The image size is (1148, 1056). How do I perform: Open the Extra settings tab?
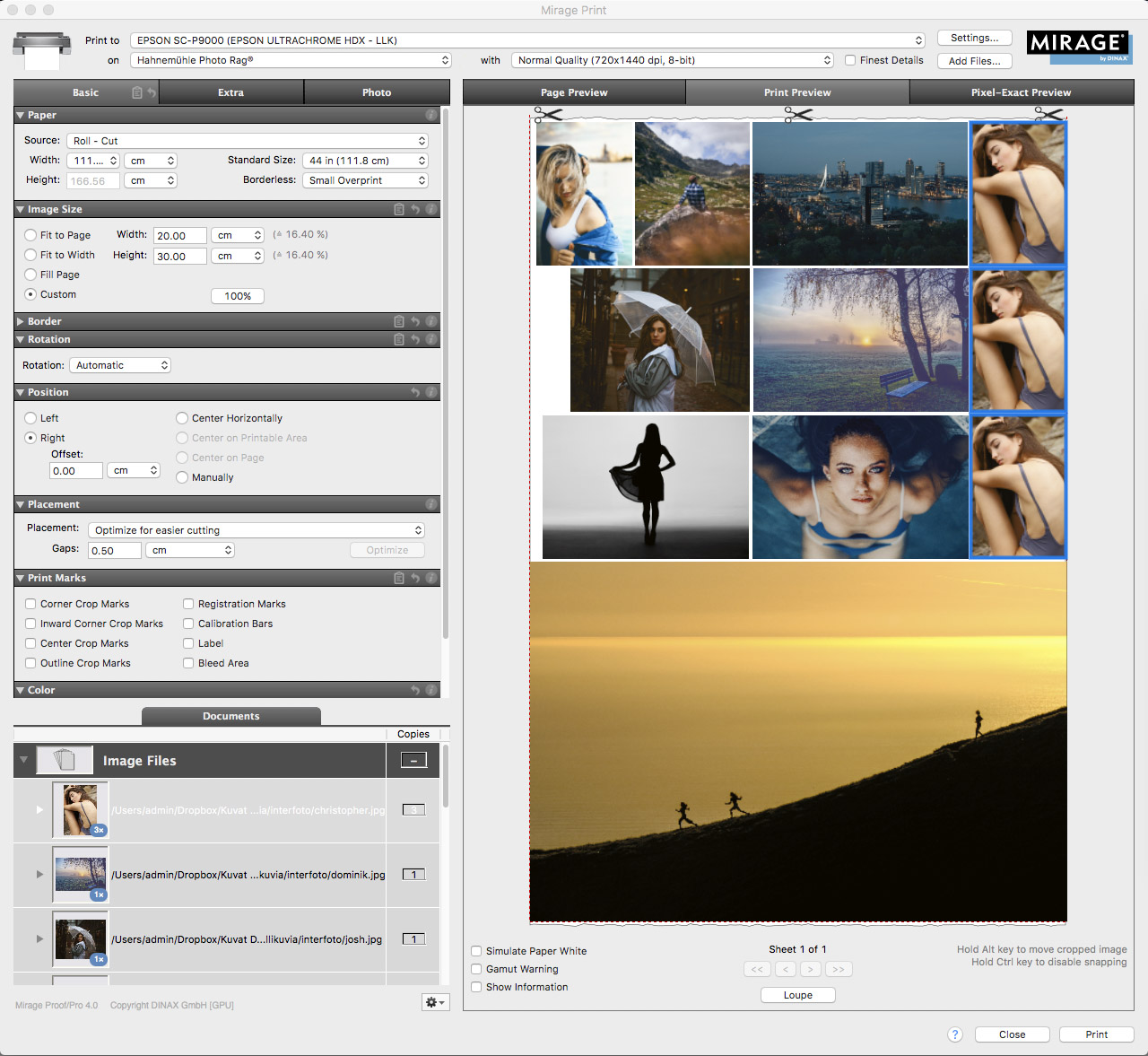coord(230,92)
